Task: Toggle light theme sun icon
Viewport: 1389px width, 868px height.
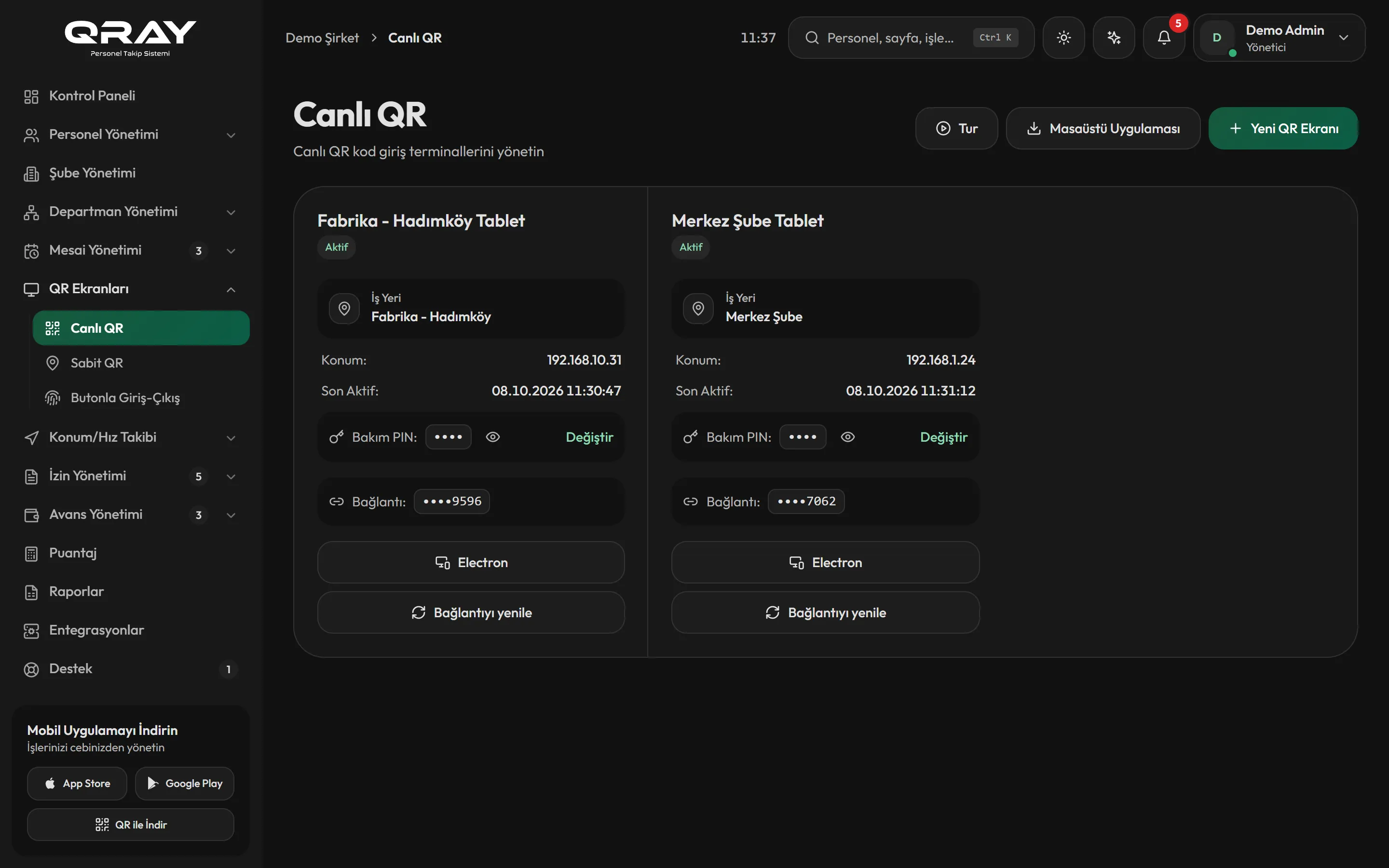Action: coord(1063,38)
